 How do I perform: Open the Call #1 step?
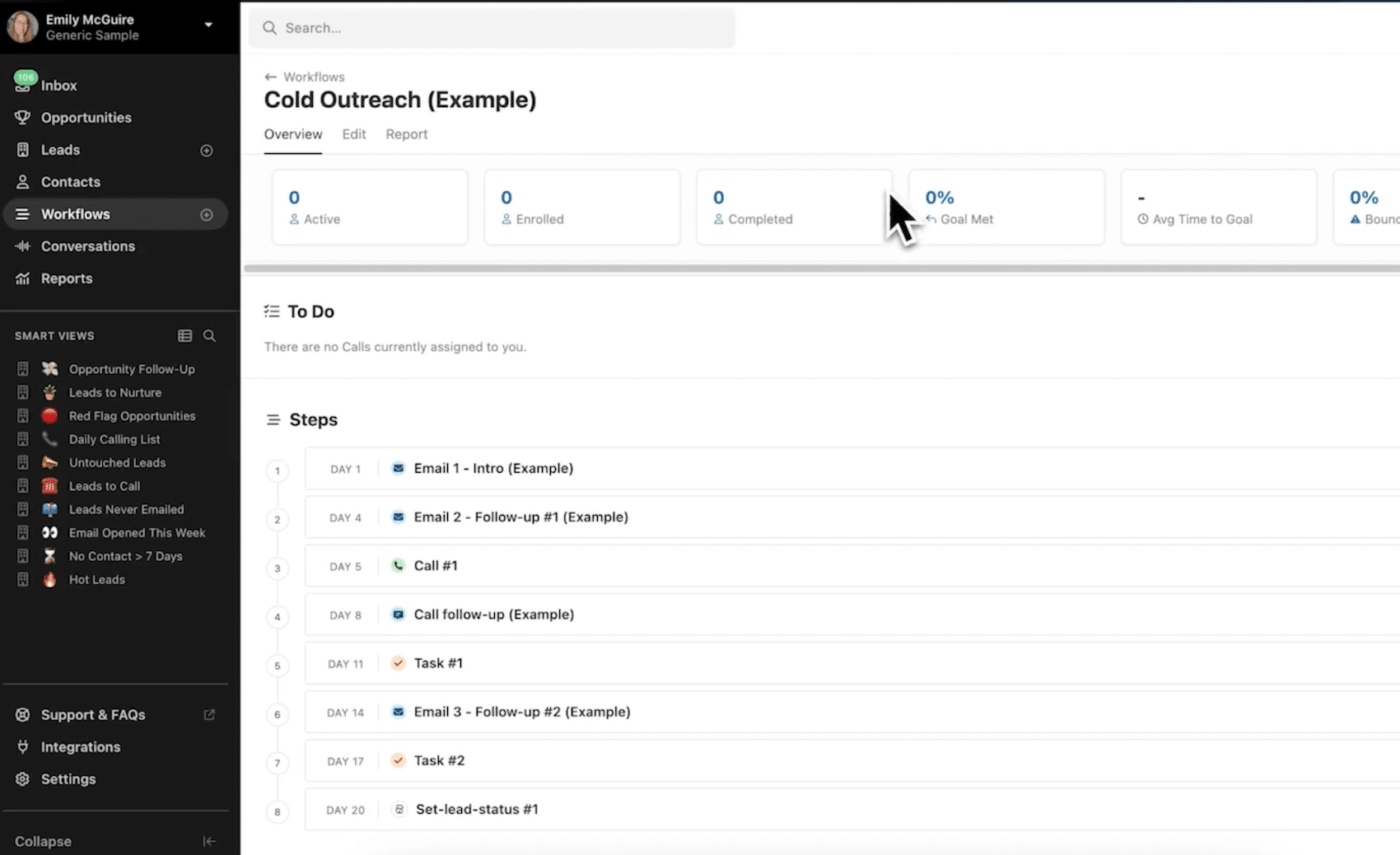click(x=852, y=566)
